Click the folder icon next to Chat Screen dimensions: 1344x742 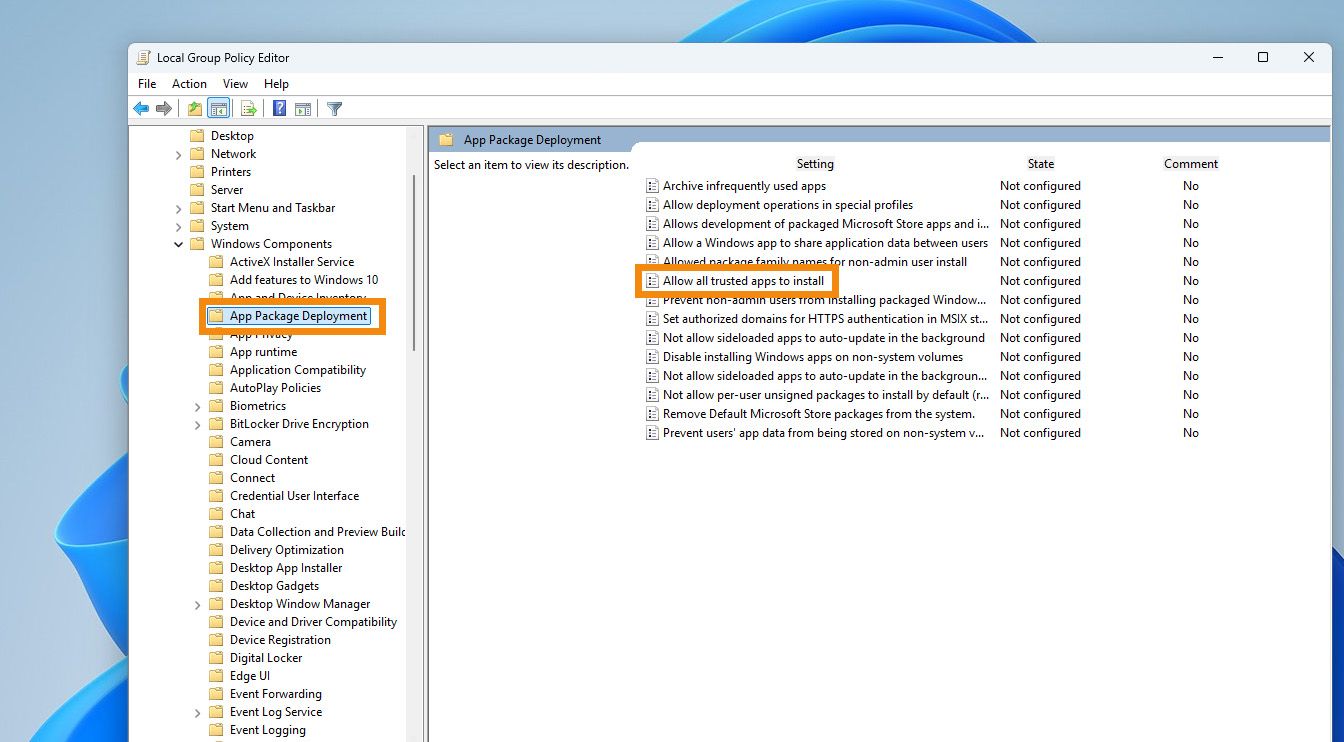click(216, 514)
